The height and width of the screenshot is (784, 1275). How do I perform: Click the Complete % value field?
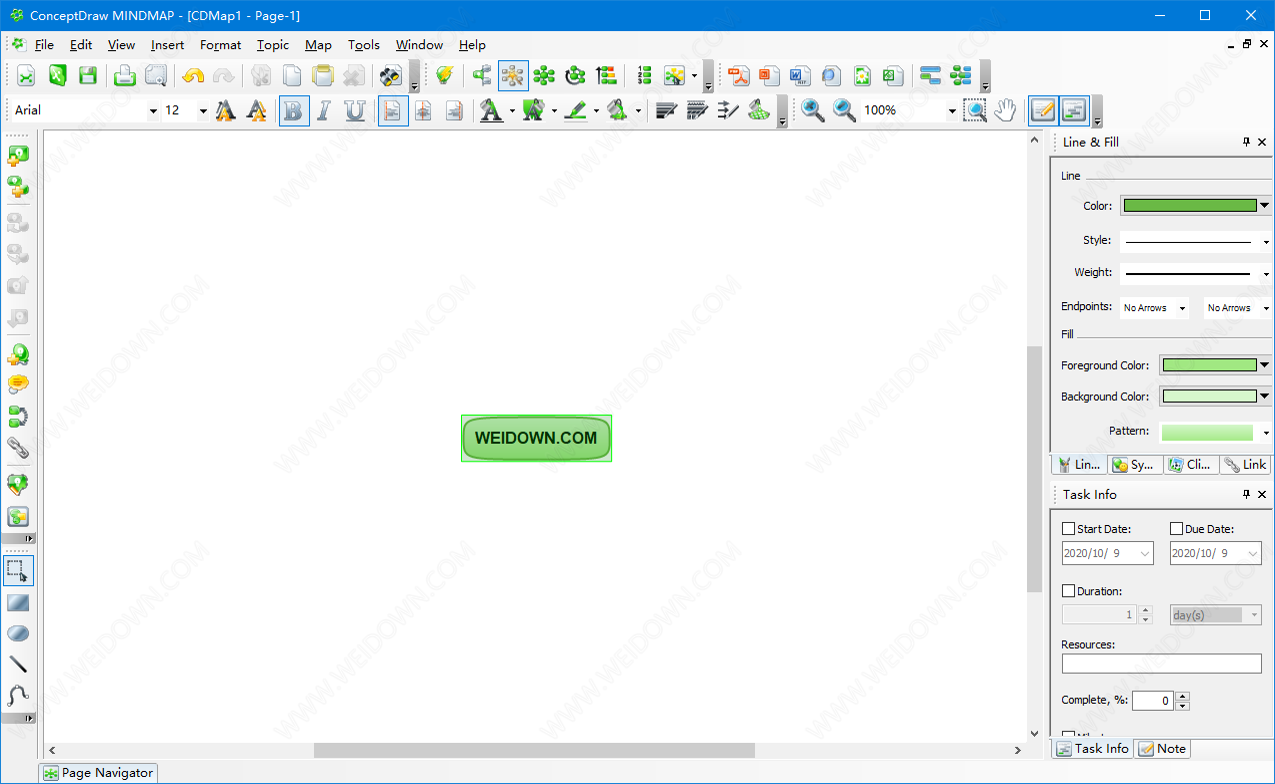tap(1153, 701)
